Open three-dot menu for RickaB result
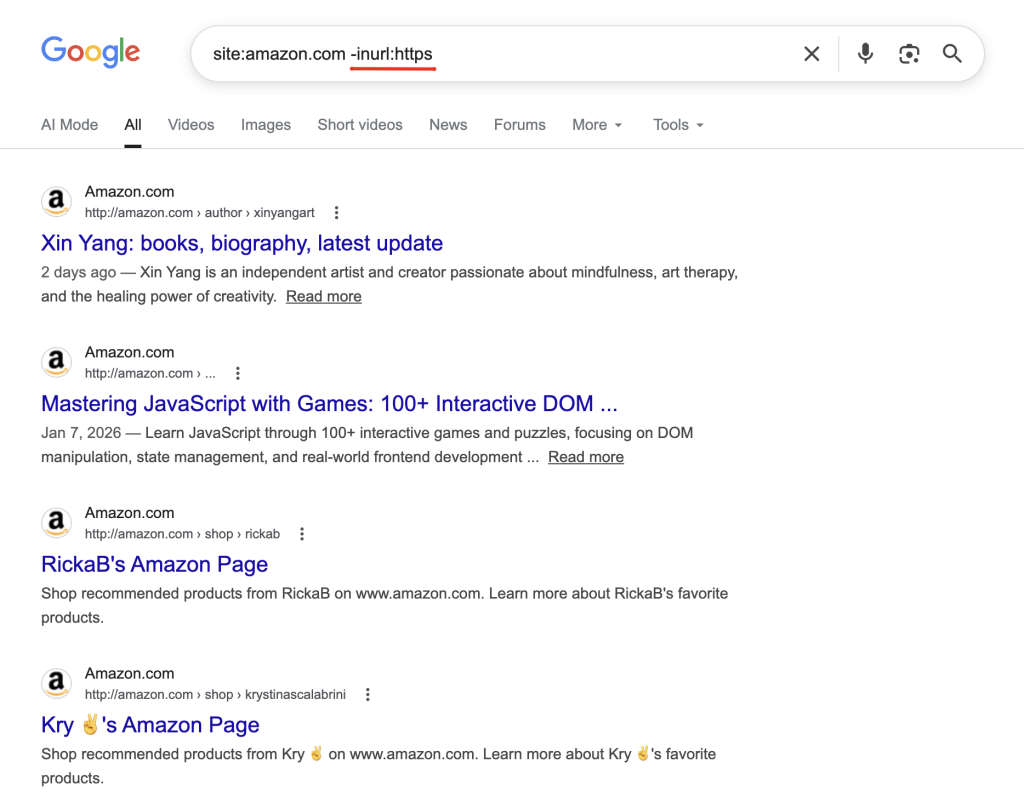 pos(302,534)
